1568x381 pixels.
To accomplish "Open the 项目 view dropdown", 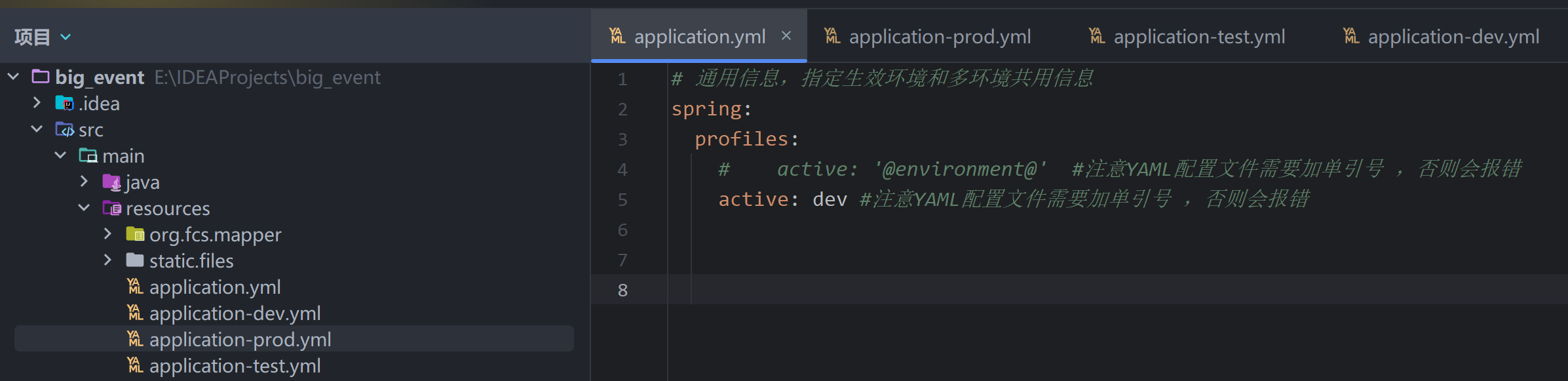I will (x=66, y=37).
